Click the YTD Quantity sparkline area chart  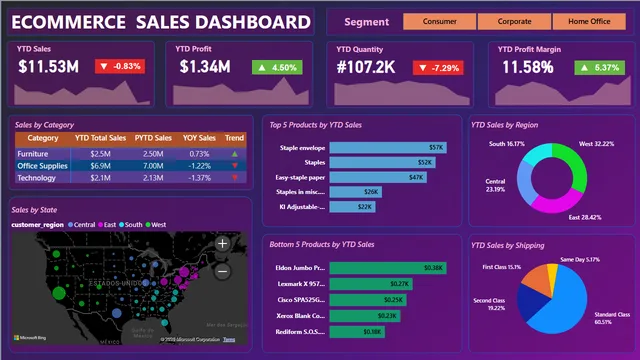[x=402, y=93]
